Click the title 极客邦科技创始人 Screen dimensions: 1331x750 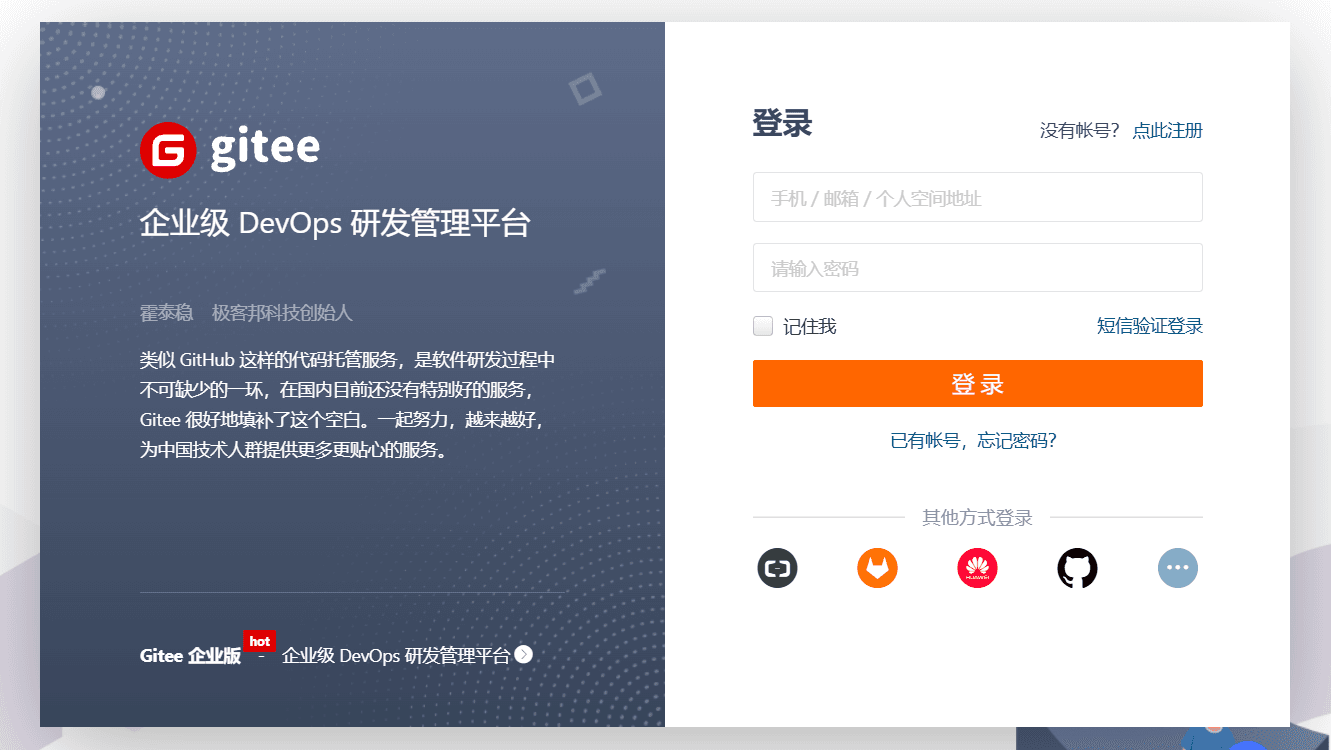pos(282,313)
